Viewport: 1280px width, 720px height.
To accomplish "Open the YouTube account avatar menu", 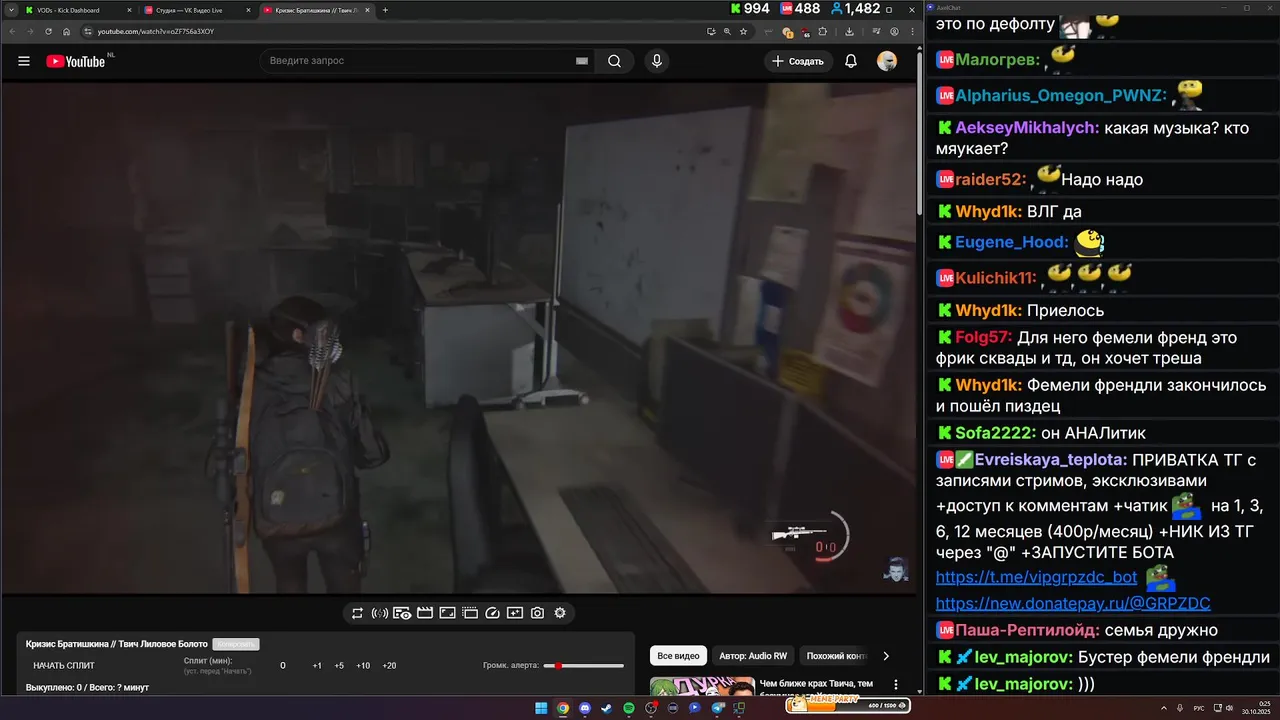I will pyautogui.click(x=887, y=61).
